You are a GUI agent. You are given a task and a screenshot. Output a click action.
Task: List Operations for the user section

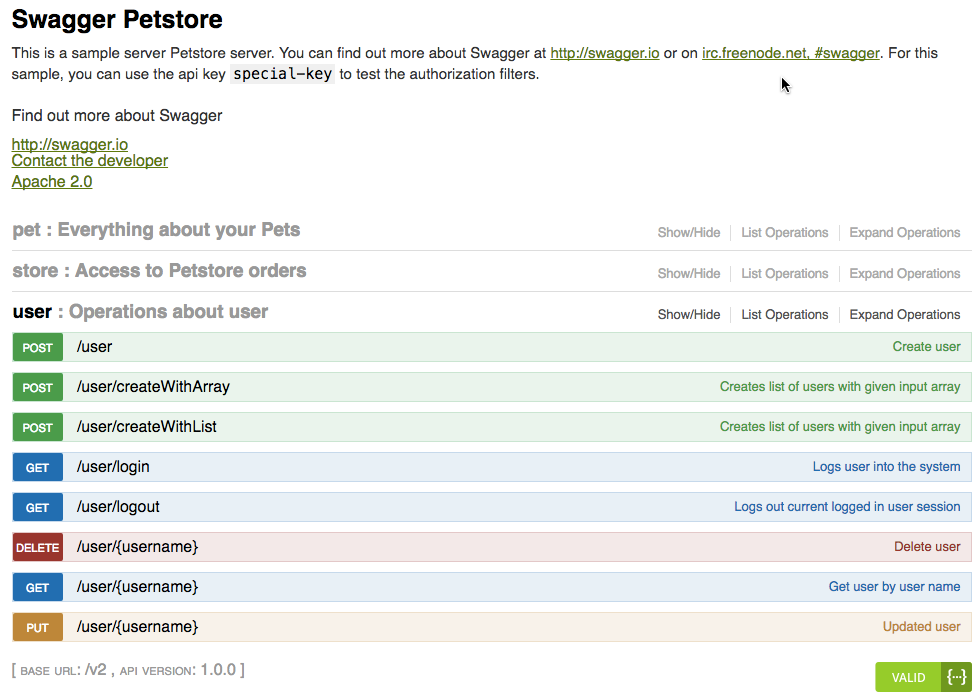(x=784, y=314)
